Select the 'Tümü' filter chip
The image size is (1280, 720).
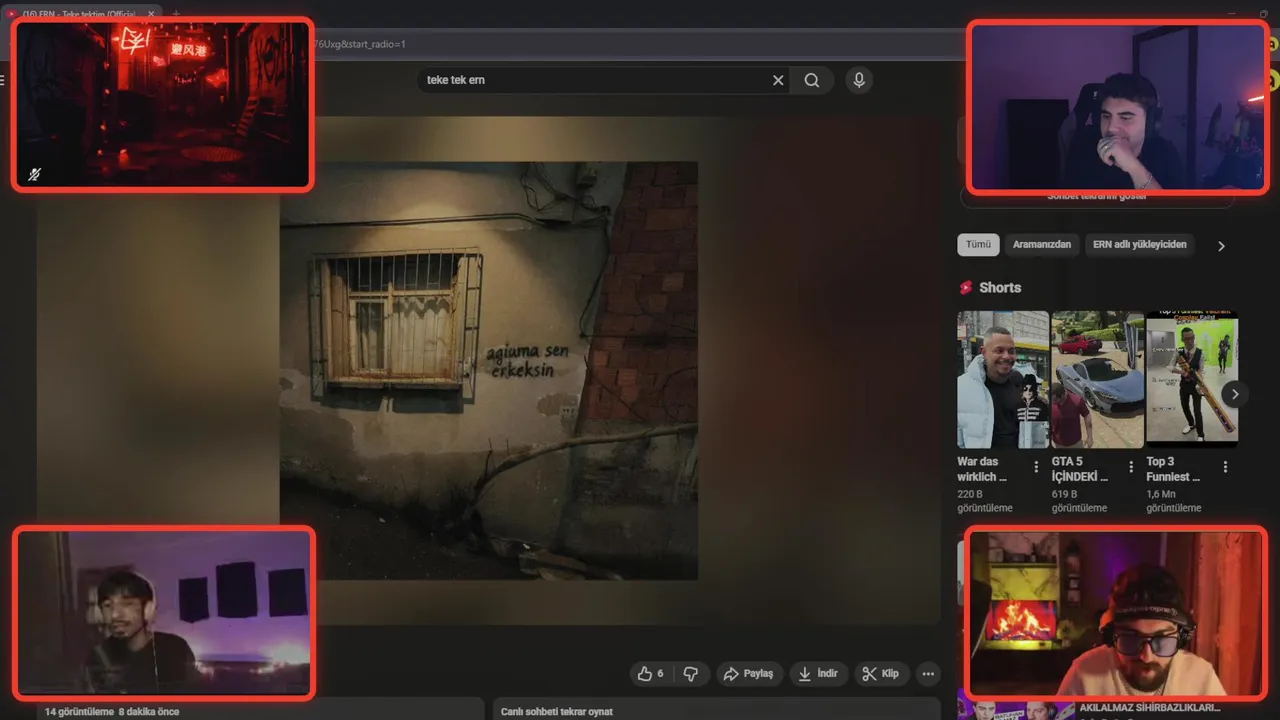coord(978,245)
